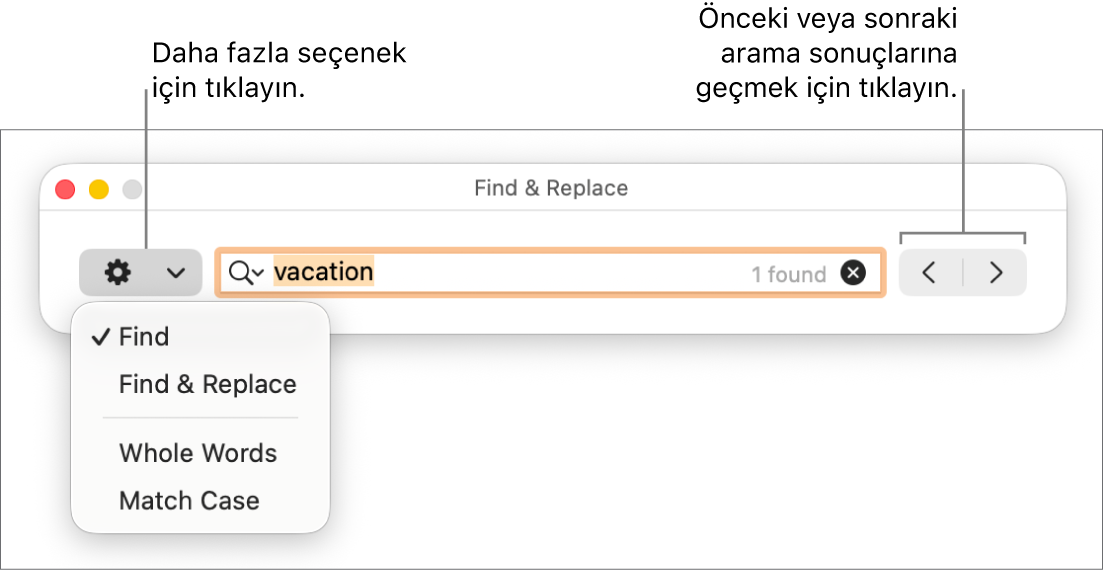Image resolution: width=1105 pixels, height=571 pixels.
Task: Click the checkmark beside Find
Action: [100, 337]
